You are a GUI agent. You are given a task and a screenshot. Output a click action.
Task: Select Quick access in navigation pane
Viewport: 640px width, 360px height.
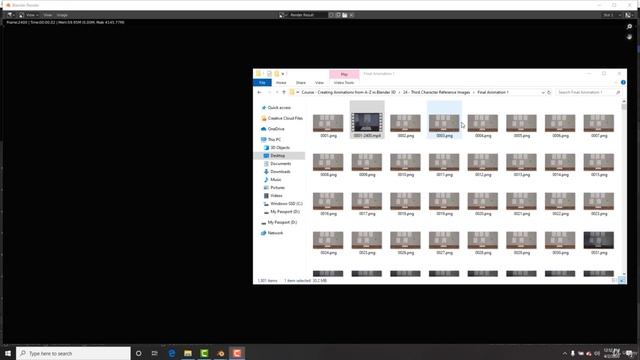click(279, 108)
